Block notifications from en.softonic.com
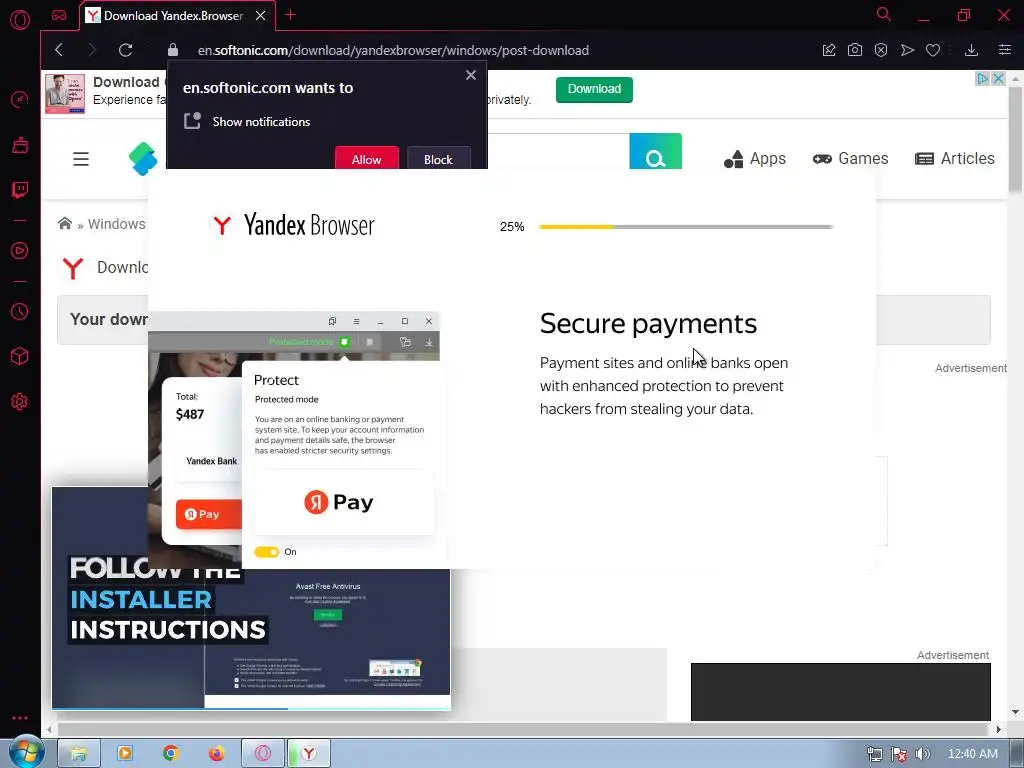 click(x=438, y=159)
